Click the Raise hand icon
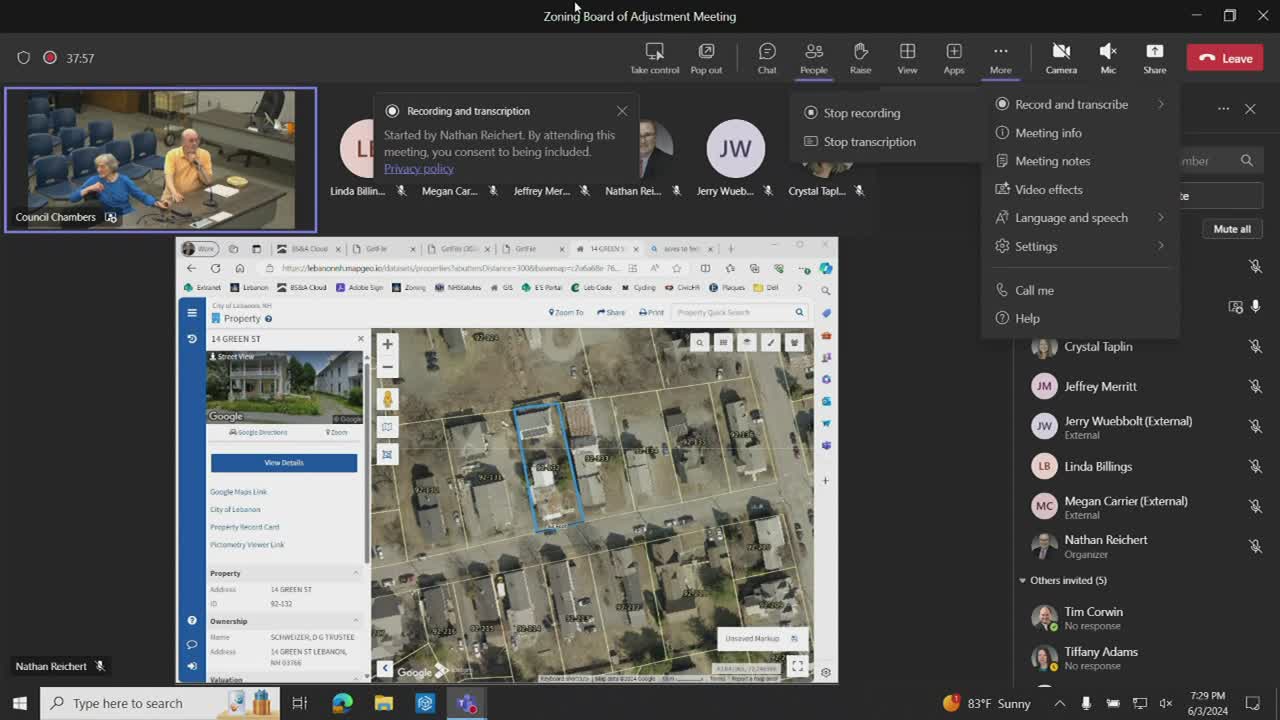Screen dimensions: 1280x720 coord(860,57)
